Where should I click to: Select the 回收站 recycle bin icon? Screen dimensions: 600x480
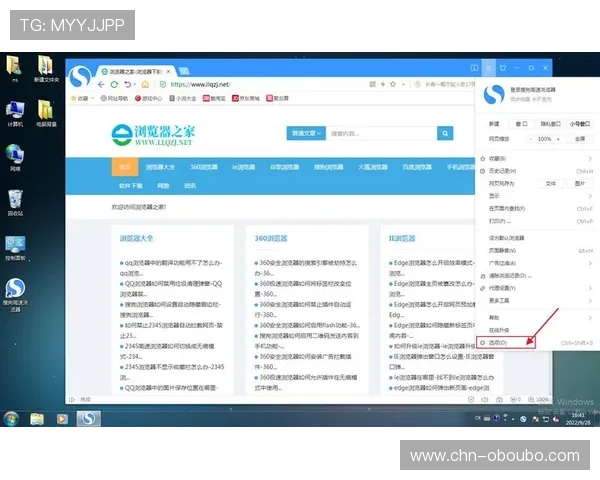[15, 203]
